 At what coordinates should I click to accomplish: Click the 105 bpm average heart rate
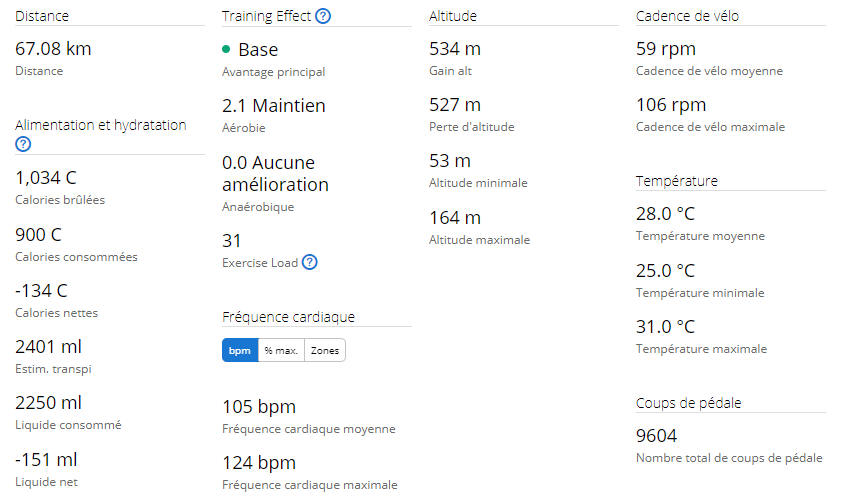259,407
